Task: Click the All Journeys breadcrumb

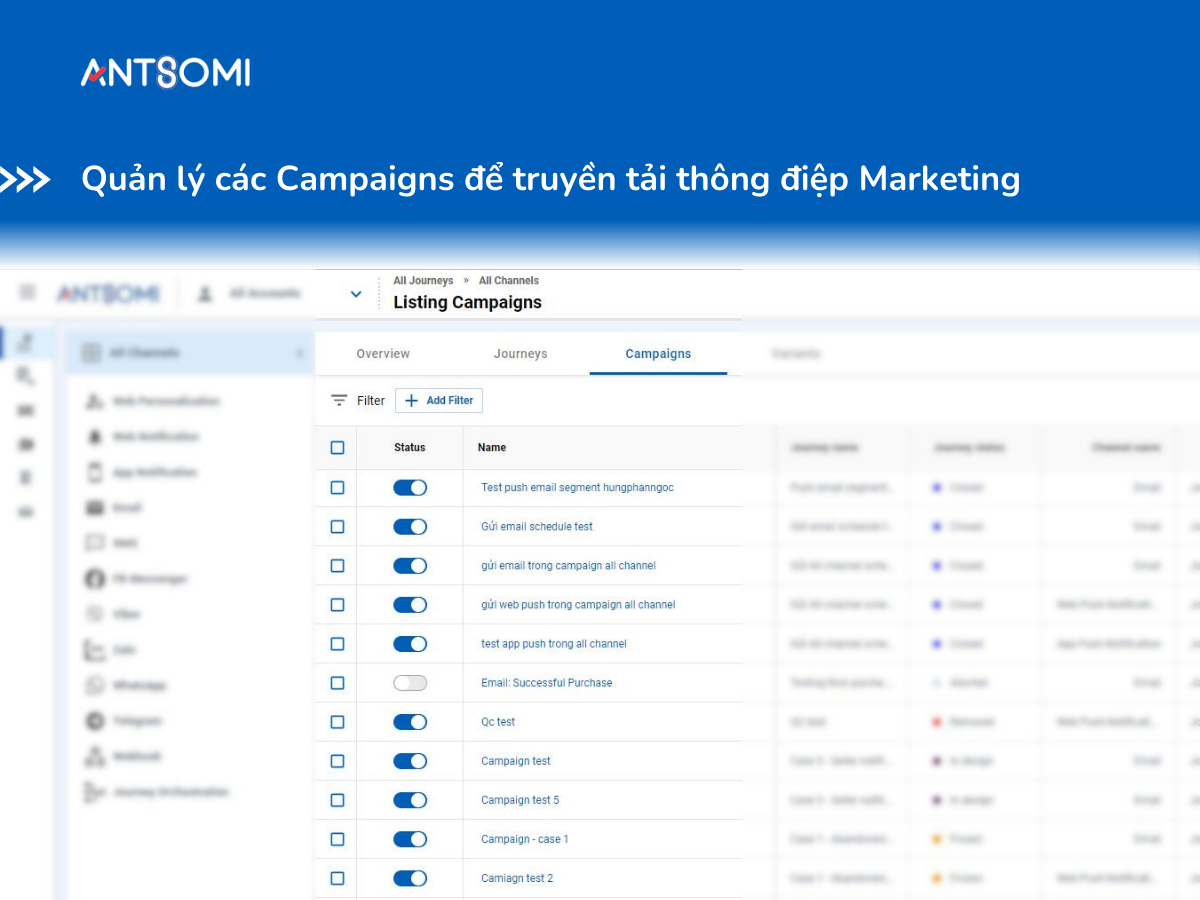Action: tap(423, 281)
